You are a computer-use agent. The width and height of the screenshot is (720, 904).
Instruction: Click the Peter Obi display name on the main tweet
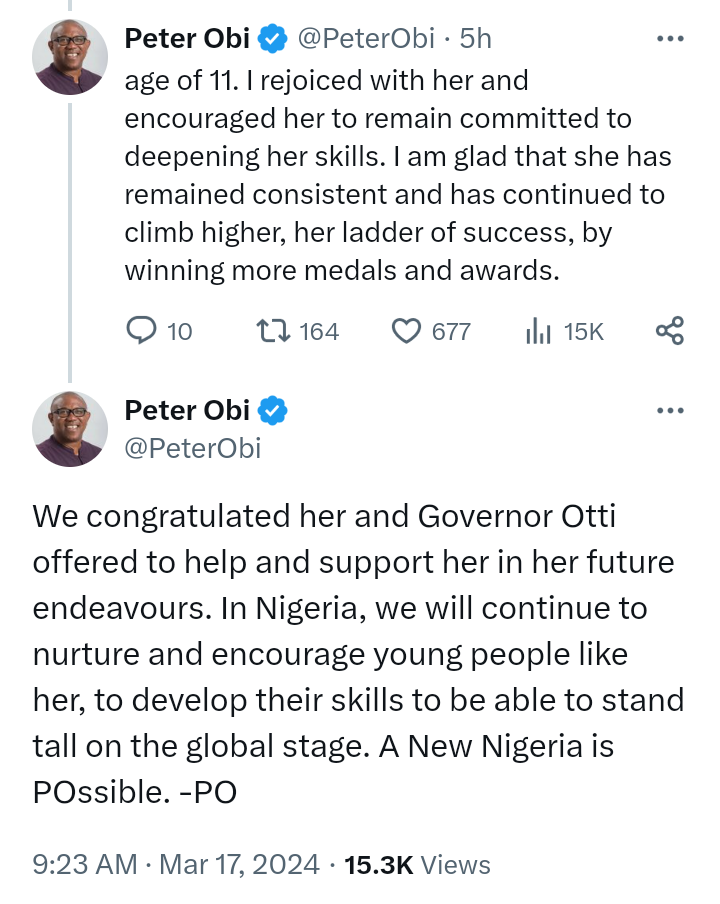[x=187, y=410]
